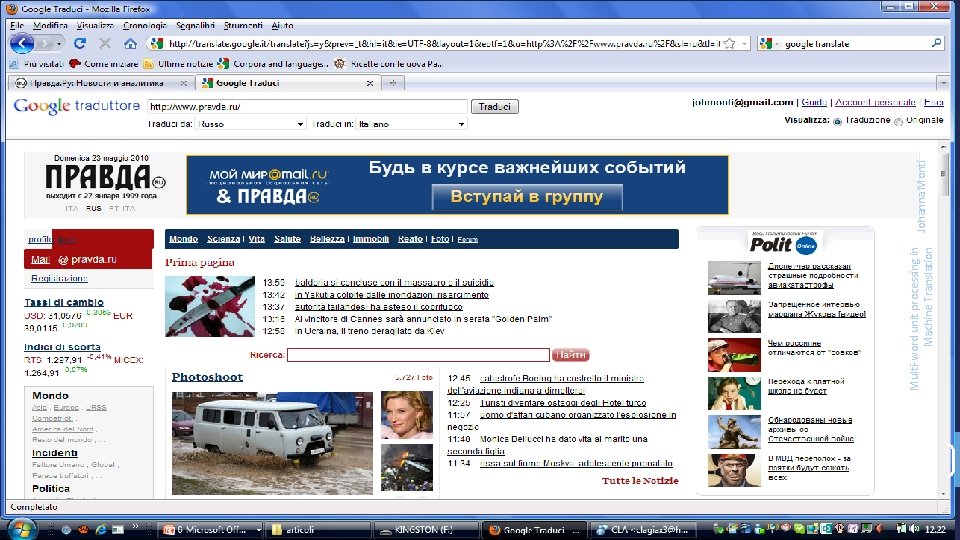Close the Правда.Ру tab

pos(184,83)
